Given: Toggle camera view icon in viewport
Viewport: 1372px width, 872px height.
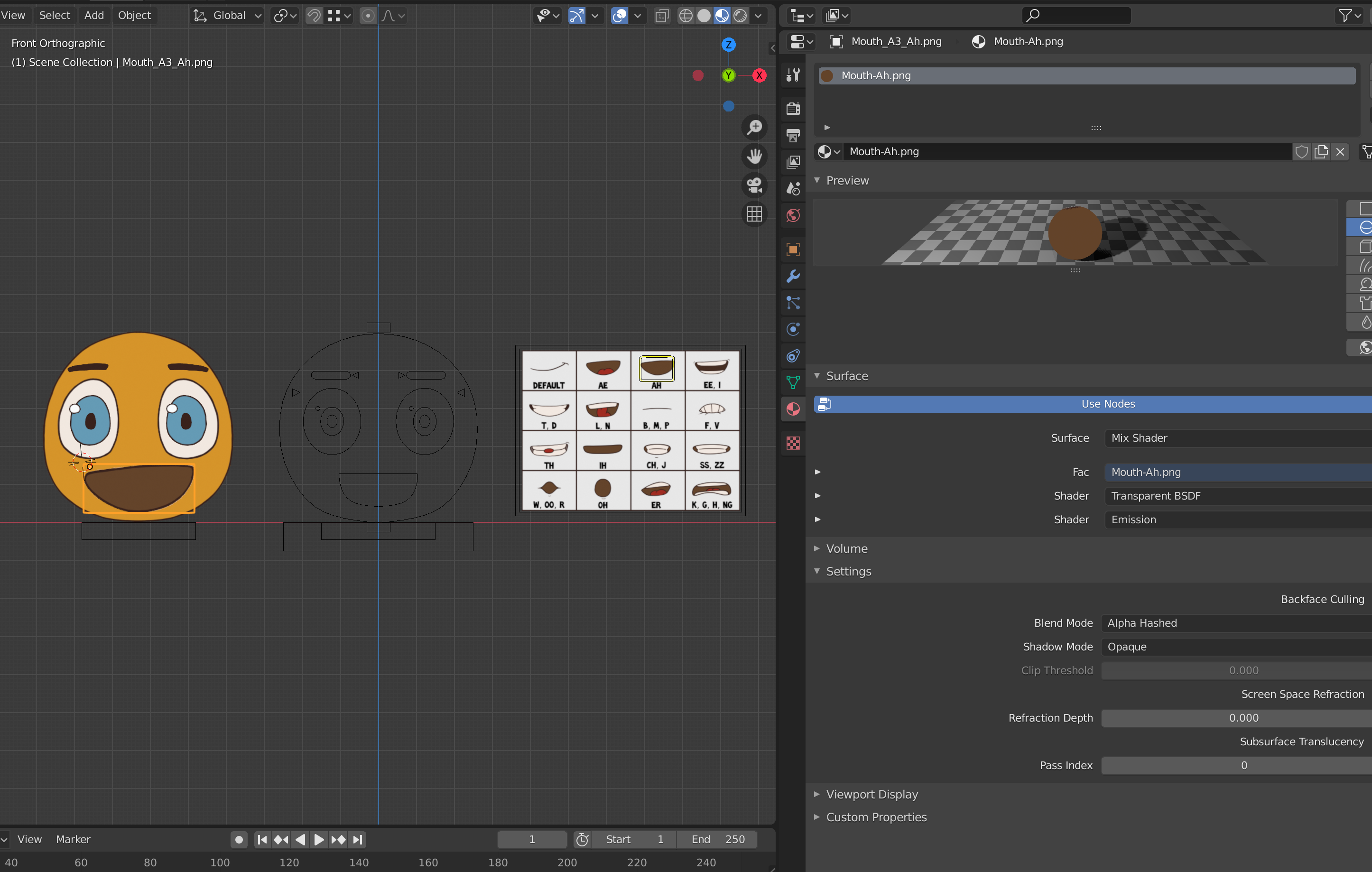Looking at the screenshot, I should (754, 185).
